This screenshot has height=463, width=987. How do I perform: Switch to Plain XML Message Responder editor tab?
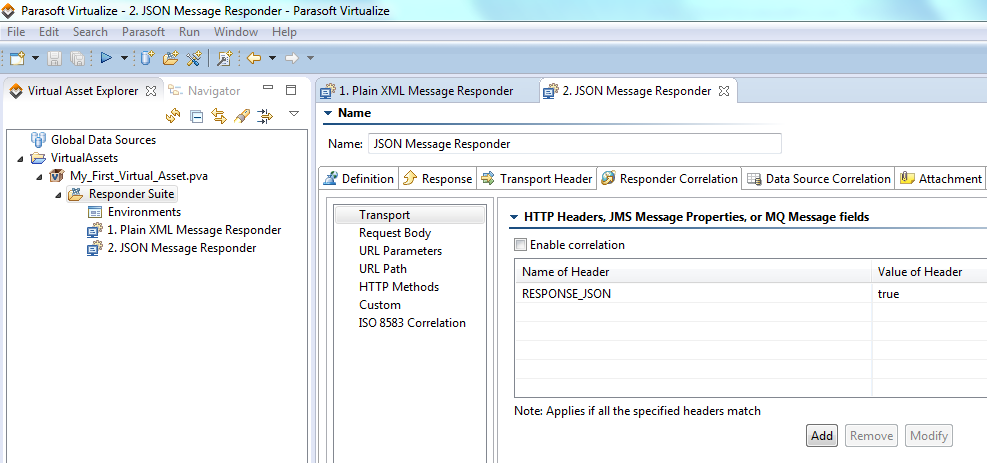(x=426, y=91)
